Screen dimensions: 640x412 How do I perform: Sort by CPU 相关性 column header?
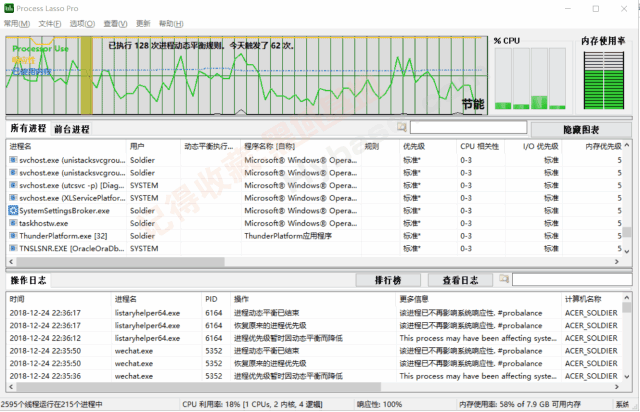pos(481,146)
